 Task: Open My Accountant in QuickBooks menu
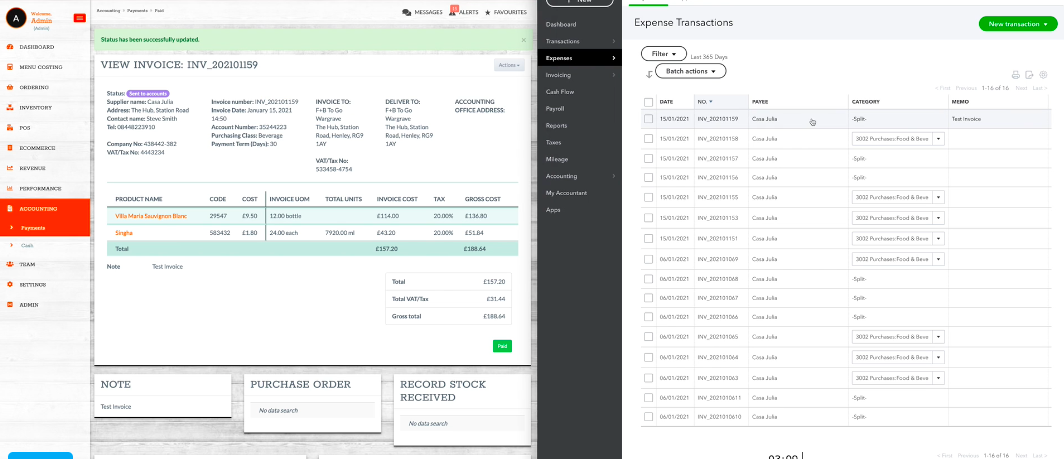(565, 194)
